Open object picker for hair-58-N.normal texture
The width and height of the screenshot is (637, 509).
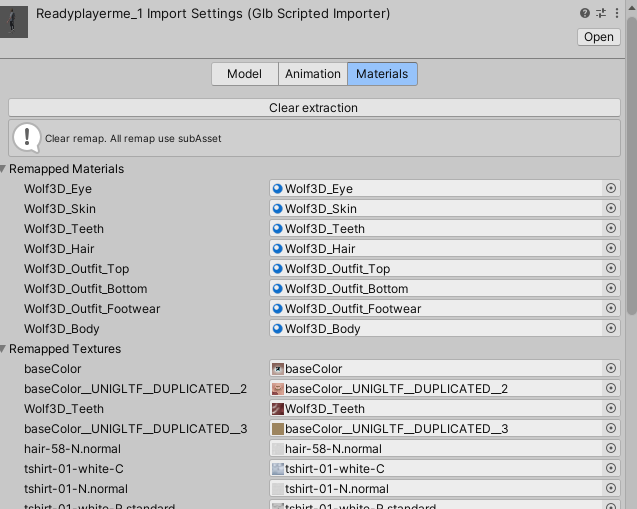[x=611, y=448]
